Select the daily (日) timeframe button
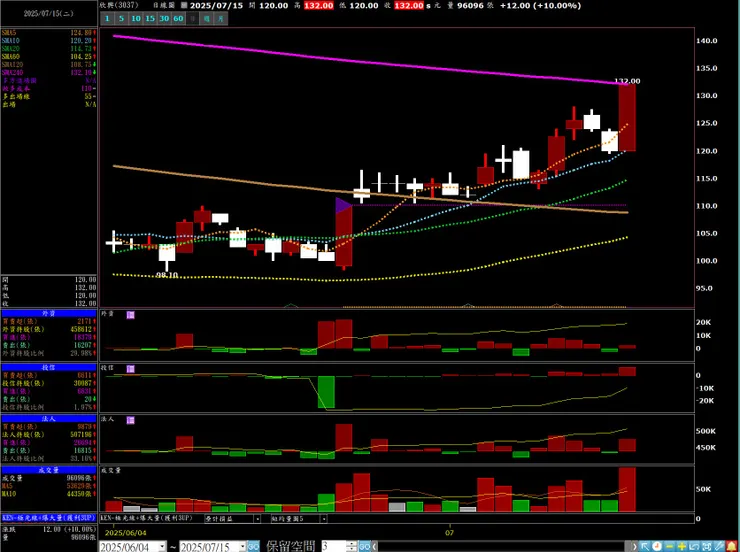This screenshot has width=740, height=552. point(193,18)
